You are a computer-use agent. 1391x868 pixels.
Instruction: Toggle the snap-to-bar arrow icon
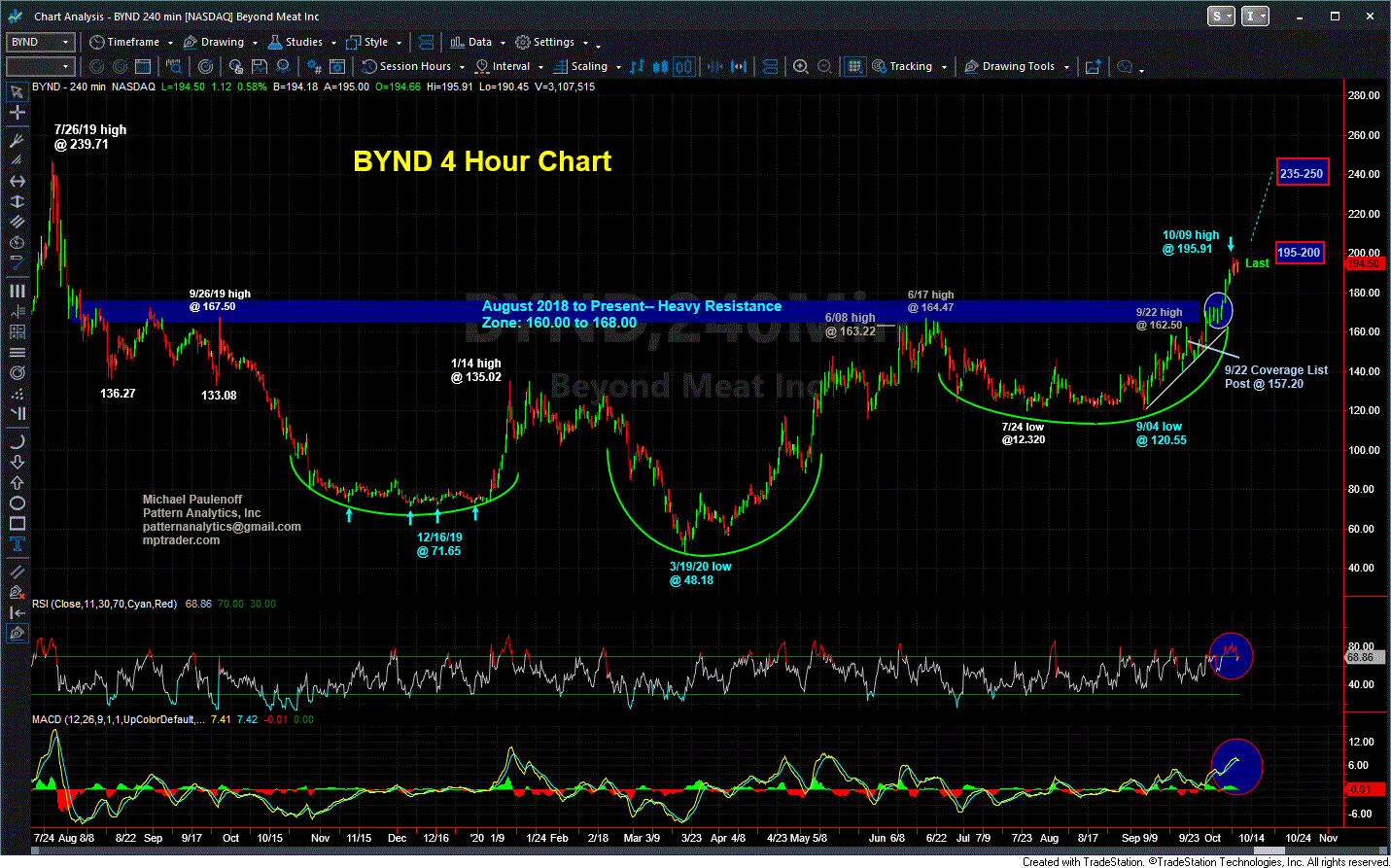(x=17, y=612)
